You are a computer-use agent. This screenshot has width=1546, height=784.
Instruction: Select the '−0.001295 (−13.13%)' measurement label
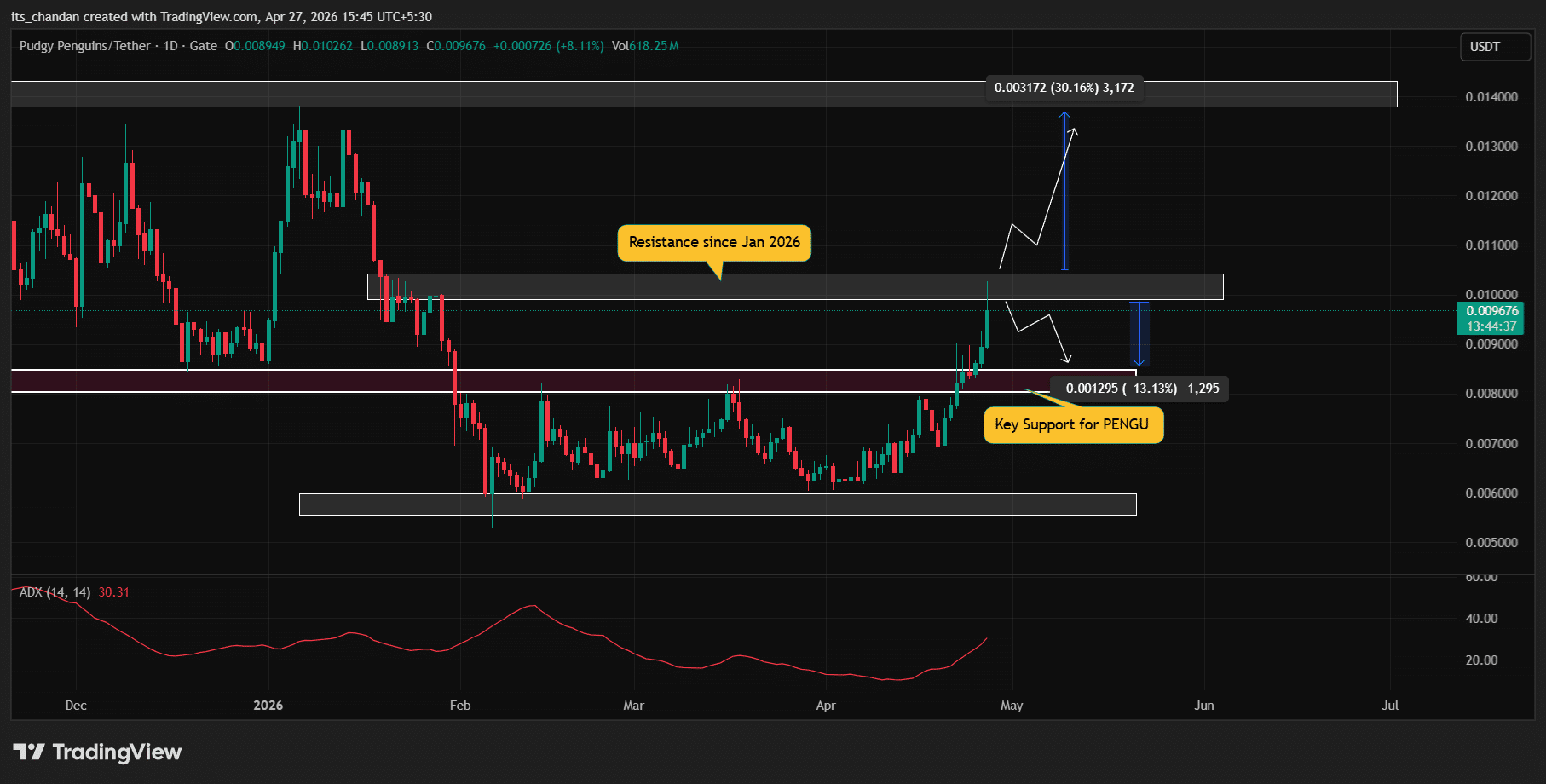pos(1141,389)
